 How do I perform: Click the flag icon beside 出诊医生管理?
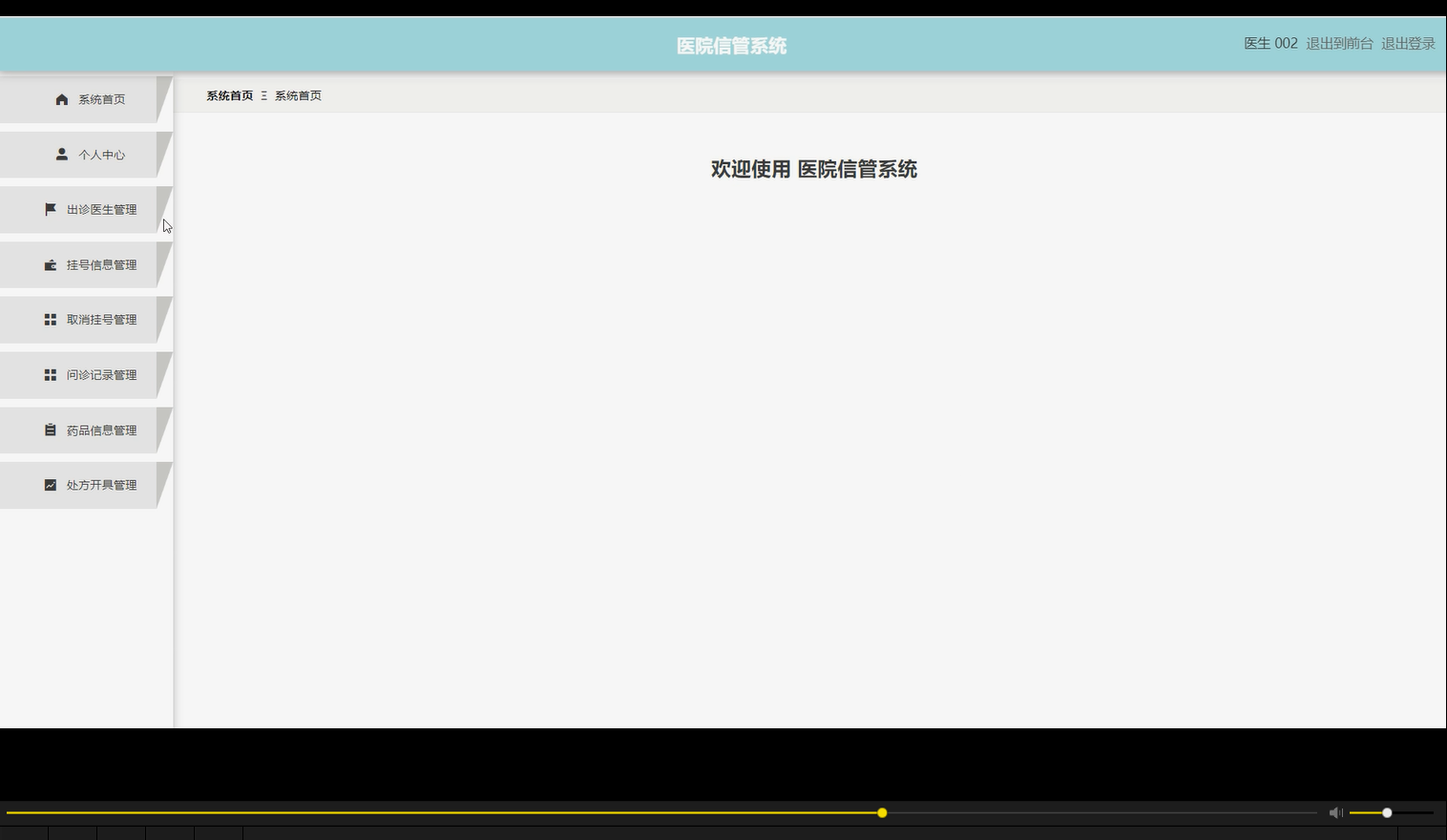coord(51,209)
